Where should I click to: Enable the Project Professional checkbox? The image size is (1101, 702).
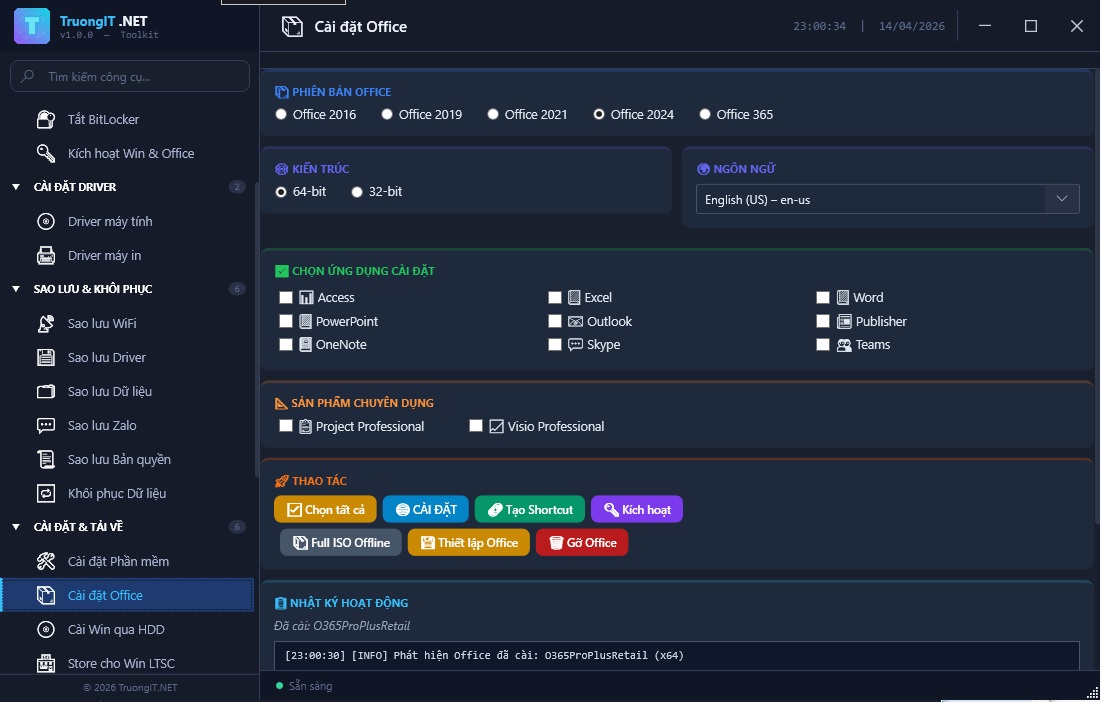coord(287,426)
